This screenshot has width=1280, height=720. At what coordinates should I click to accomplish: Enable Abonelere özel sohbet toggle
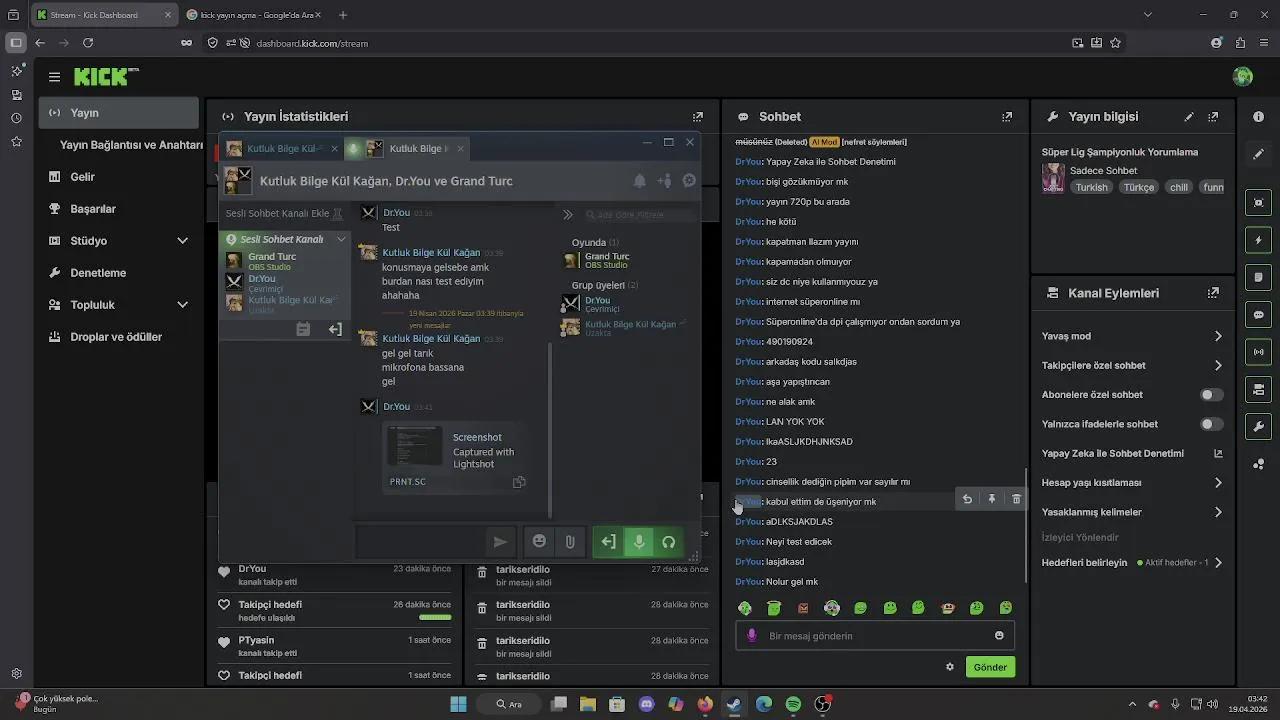click(1211, 395)
